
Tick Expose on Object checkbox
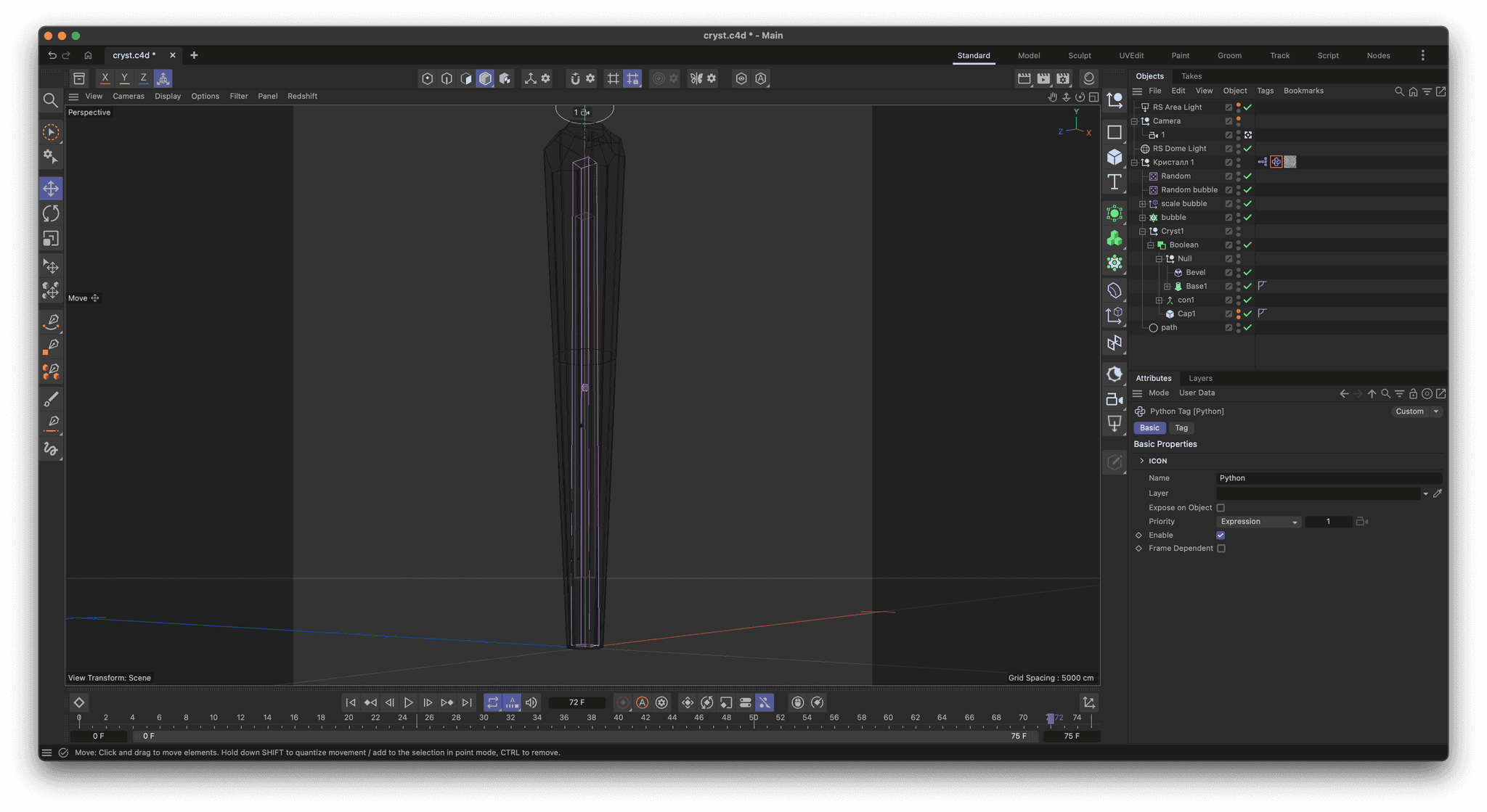(1221, 508)
